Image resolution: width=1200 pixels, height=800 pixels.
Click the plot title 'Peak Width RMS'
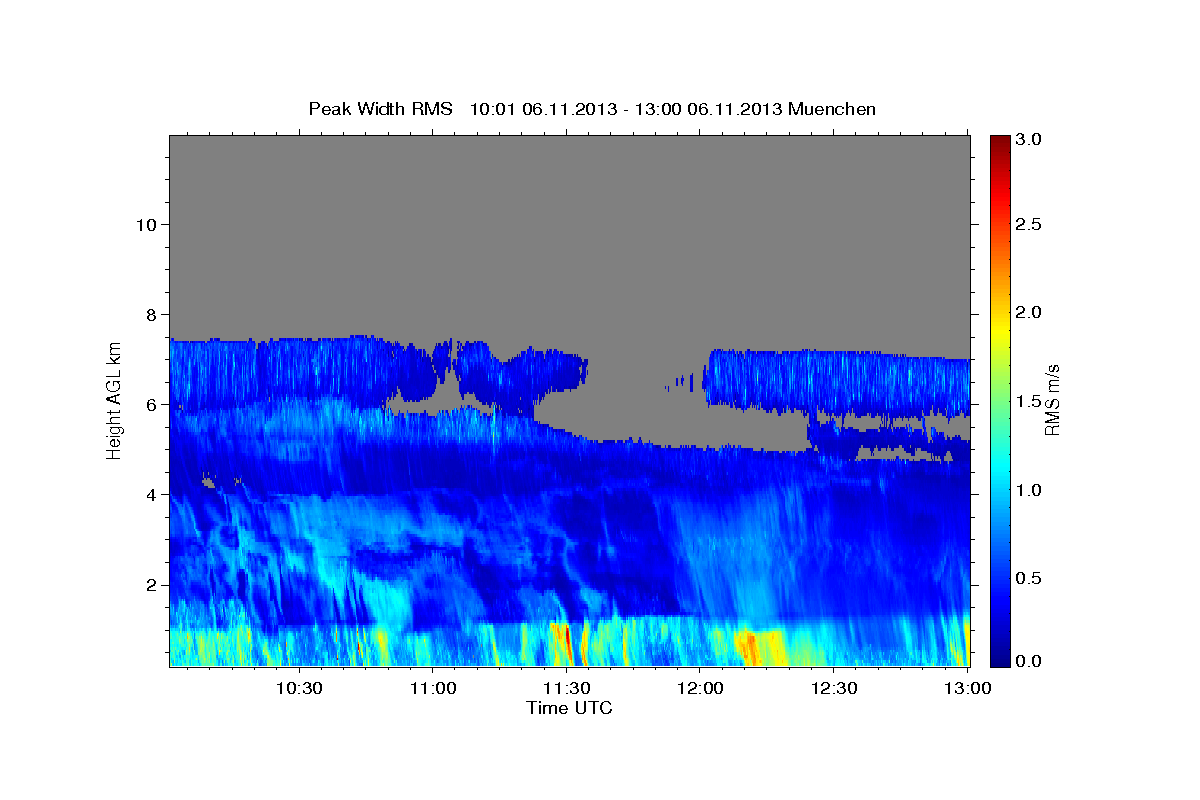coord(380,109)
